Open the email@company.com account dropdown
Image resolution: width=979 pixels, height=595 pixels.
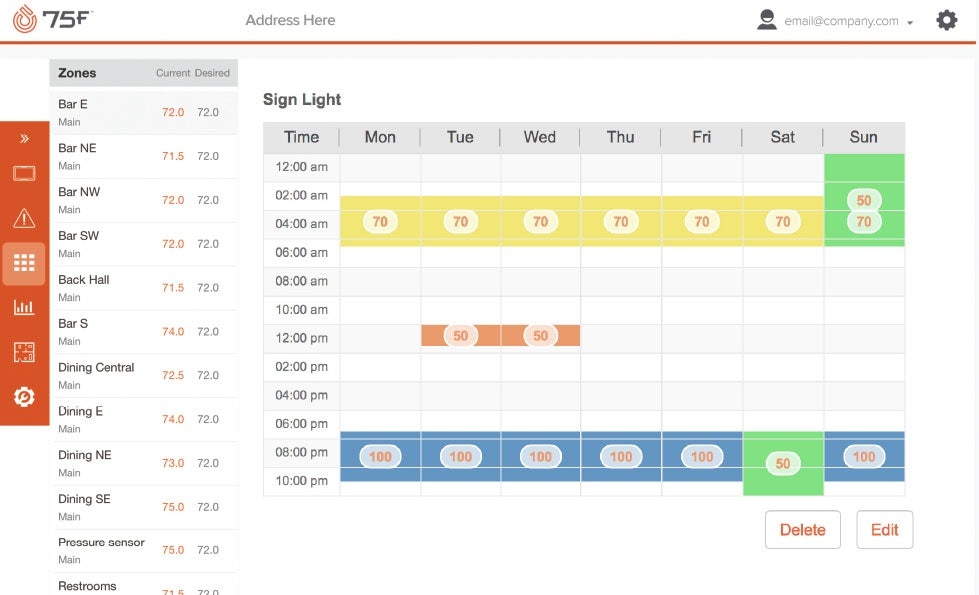point(848,21)
